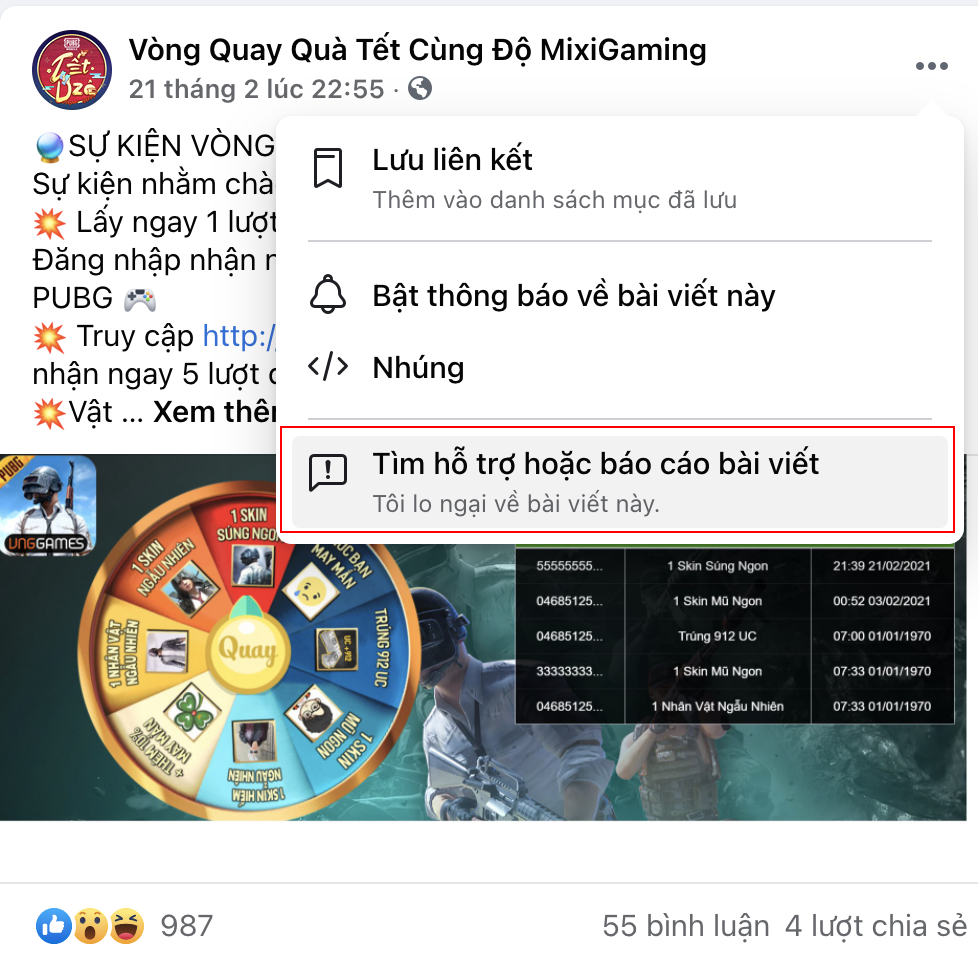
Task: Click the embed code brackets icon
Action: coord(328,366)
